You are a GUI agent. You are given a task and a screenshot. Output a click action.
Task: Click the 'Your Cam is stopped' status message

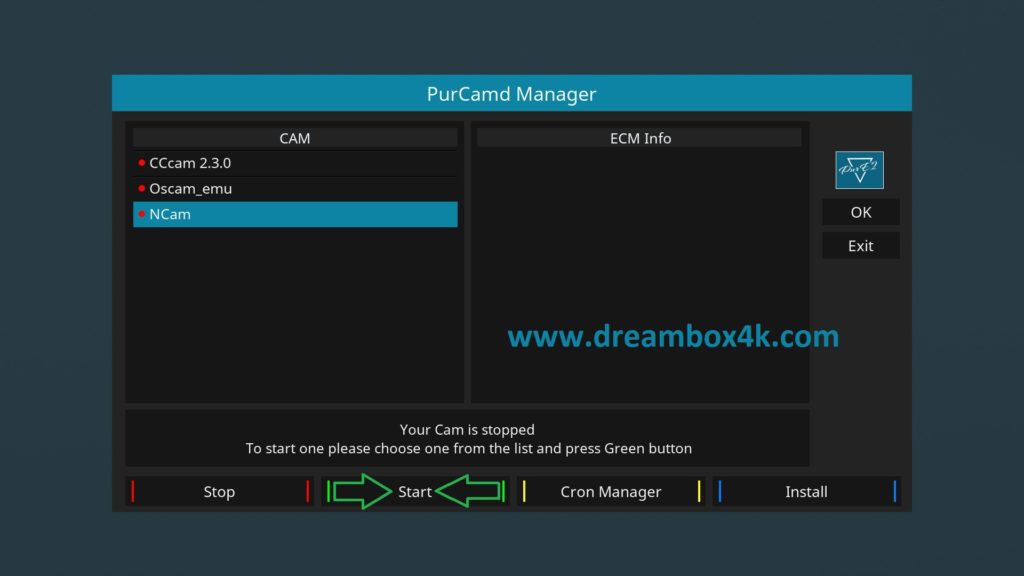coord(467,430)
